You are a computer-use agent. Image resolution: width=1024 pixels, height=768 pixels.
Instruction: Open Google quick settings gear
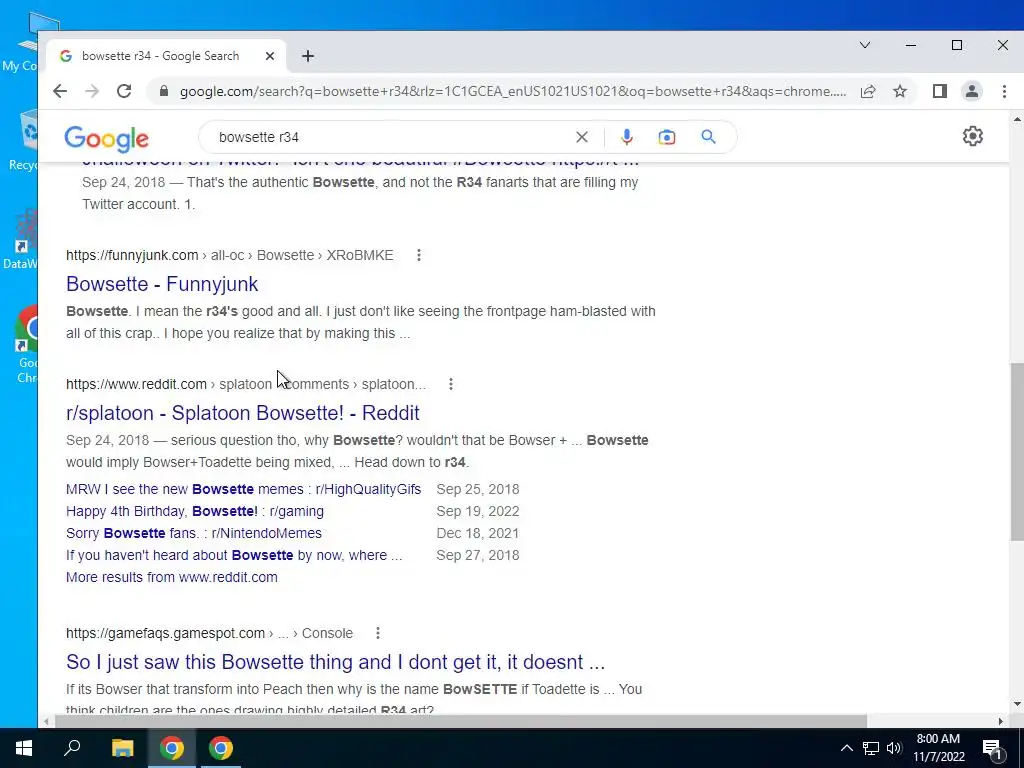click(972, 136)
